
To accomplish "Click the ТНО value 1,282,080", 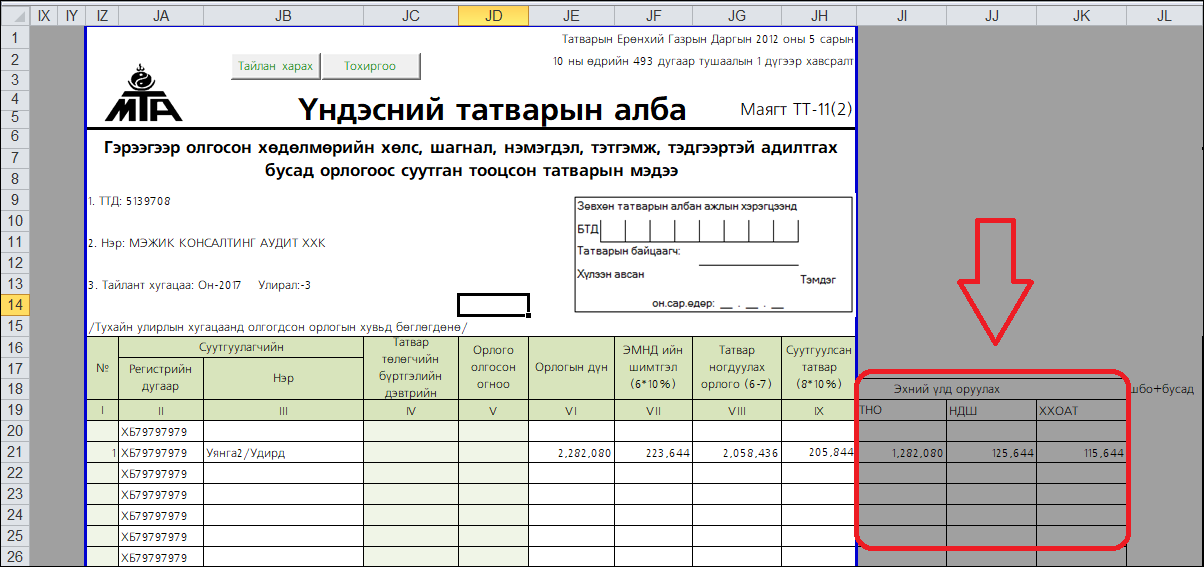I will 902,453.
